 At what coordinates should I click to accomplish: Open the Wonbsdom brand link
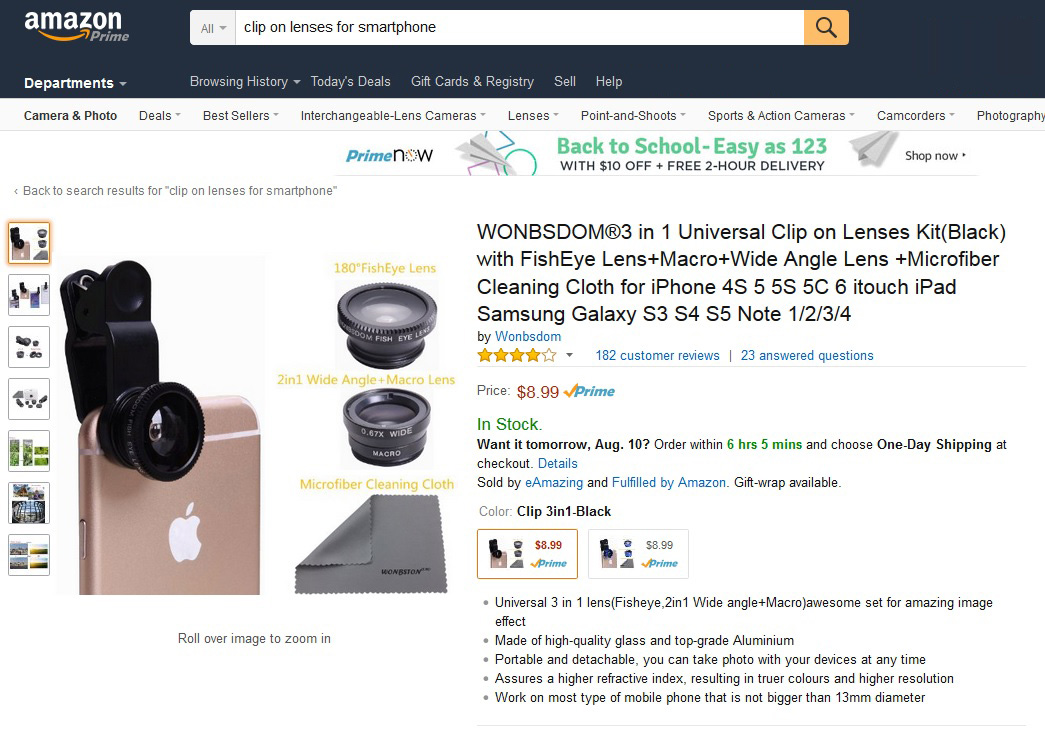[x=528, y=337]
